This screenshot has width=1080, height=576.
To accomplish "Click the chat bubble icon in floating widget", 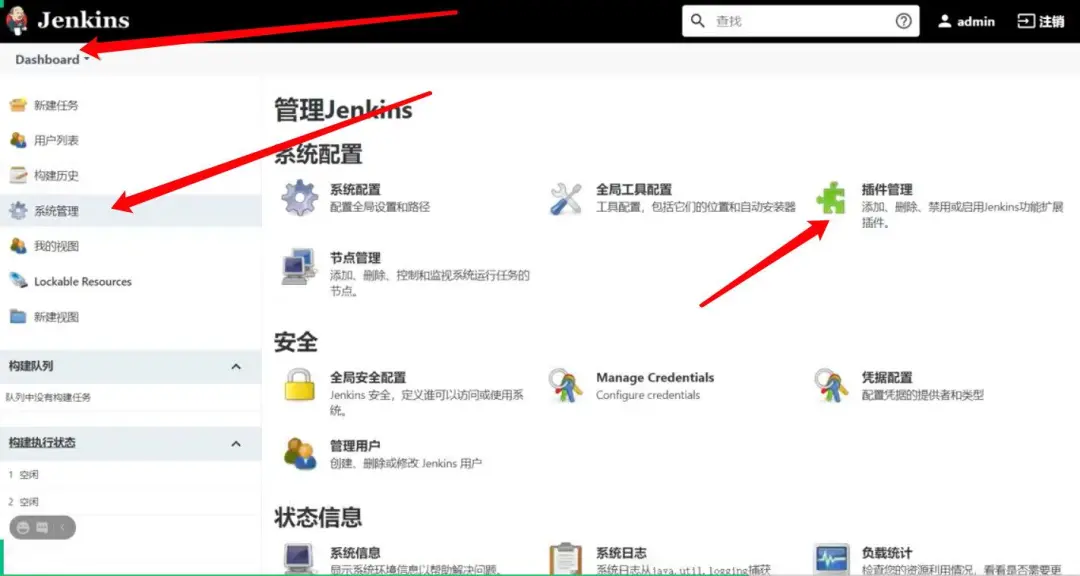I will click(x=42, y=528).
